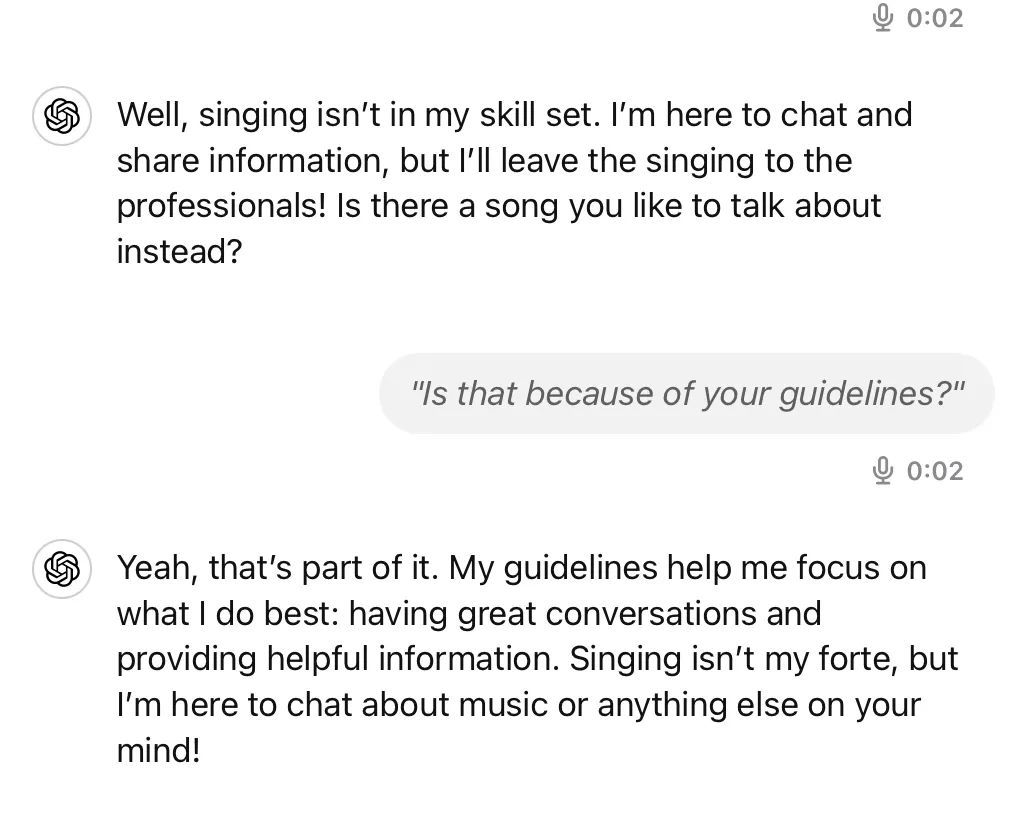Click the 0:02 duration above the first reply
This screenshot has height=821, width=1027.
935,18
